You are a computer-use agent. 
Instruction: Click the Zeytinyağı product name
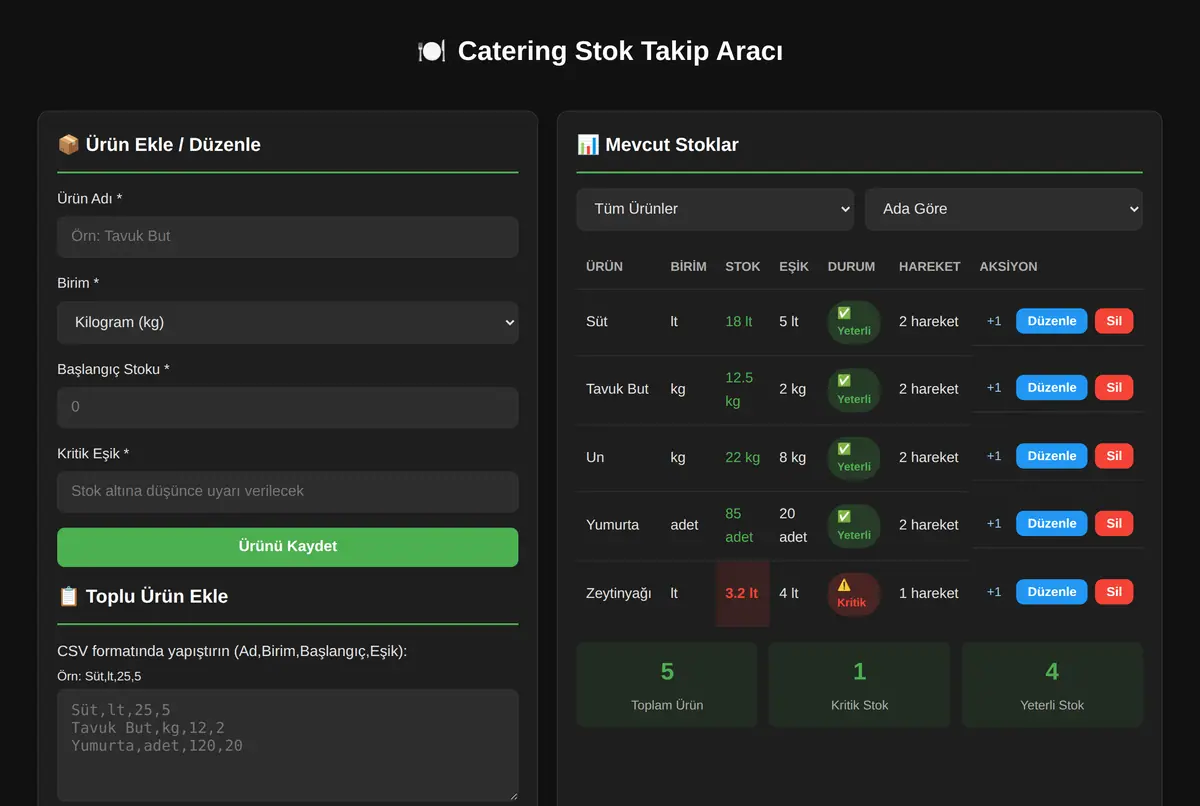[618, 594]
